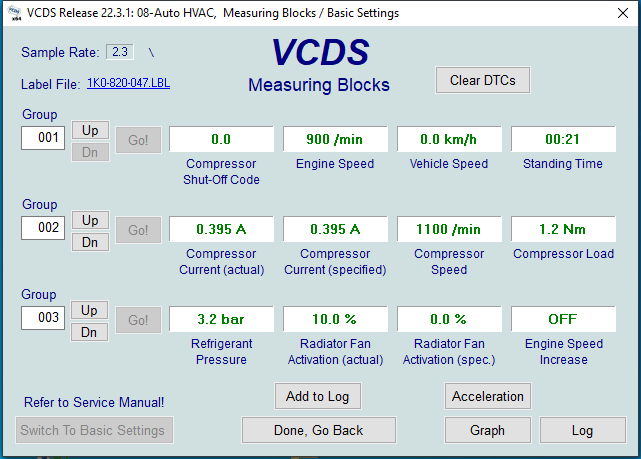Click the Engine Speed 900 /min field
Viewport: 641px width, 459px height.
click(x=334, y=139)
